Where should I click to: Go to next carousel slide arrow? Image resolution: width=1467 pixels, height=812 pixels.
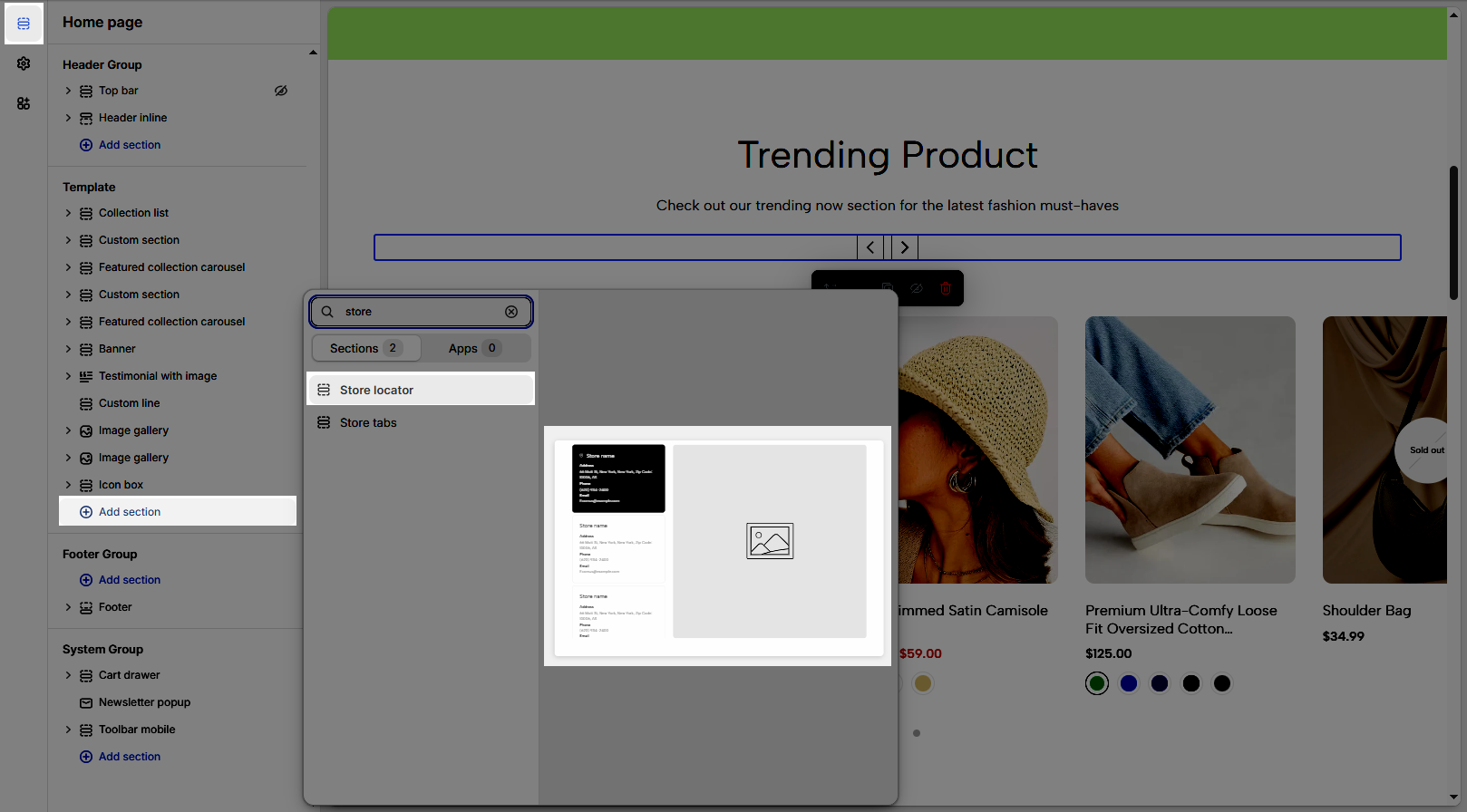click(905, 247)
